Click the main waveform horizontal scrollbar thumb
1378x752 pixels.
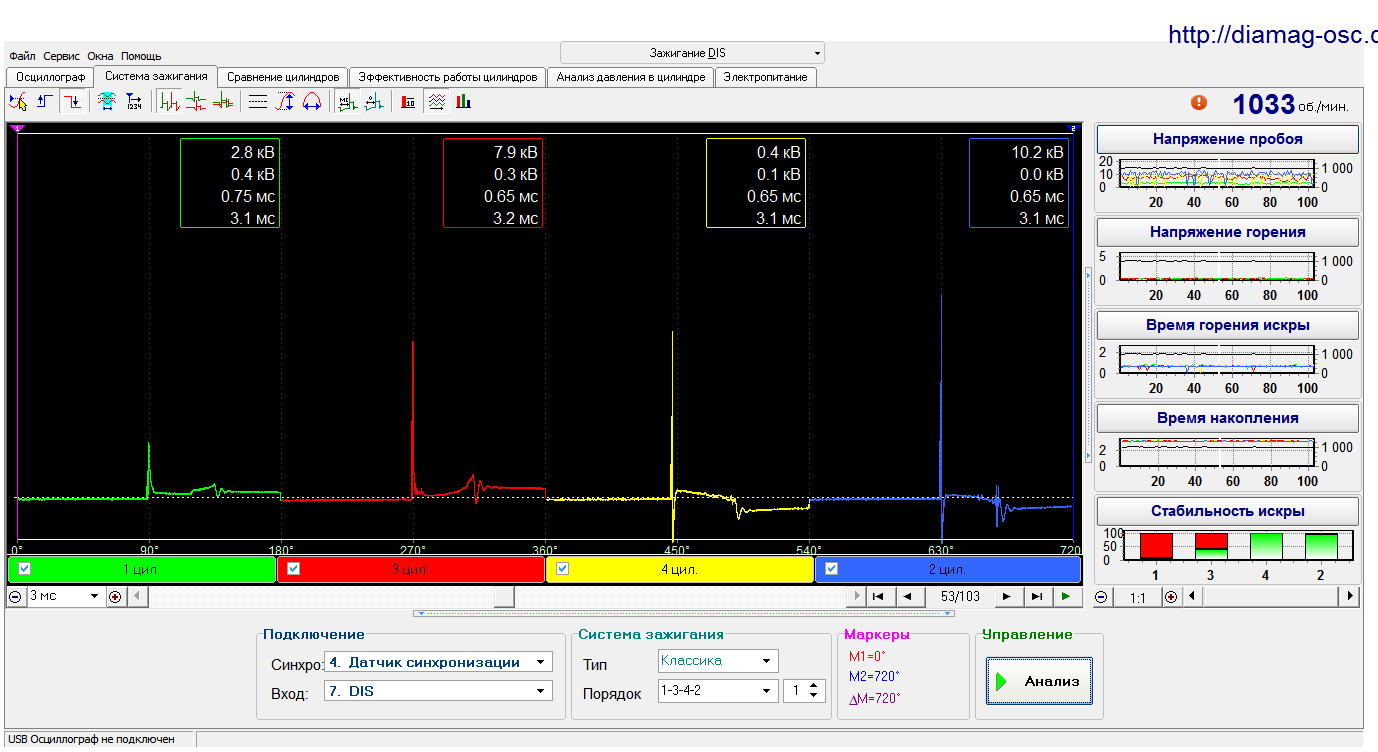coord(505,596)
